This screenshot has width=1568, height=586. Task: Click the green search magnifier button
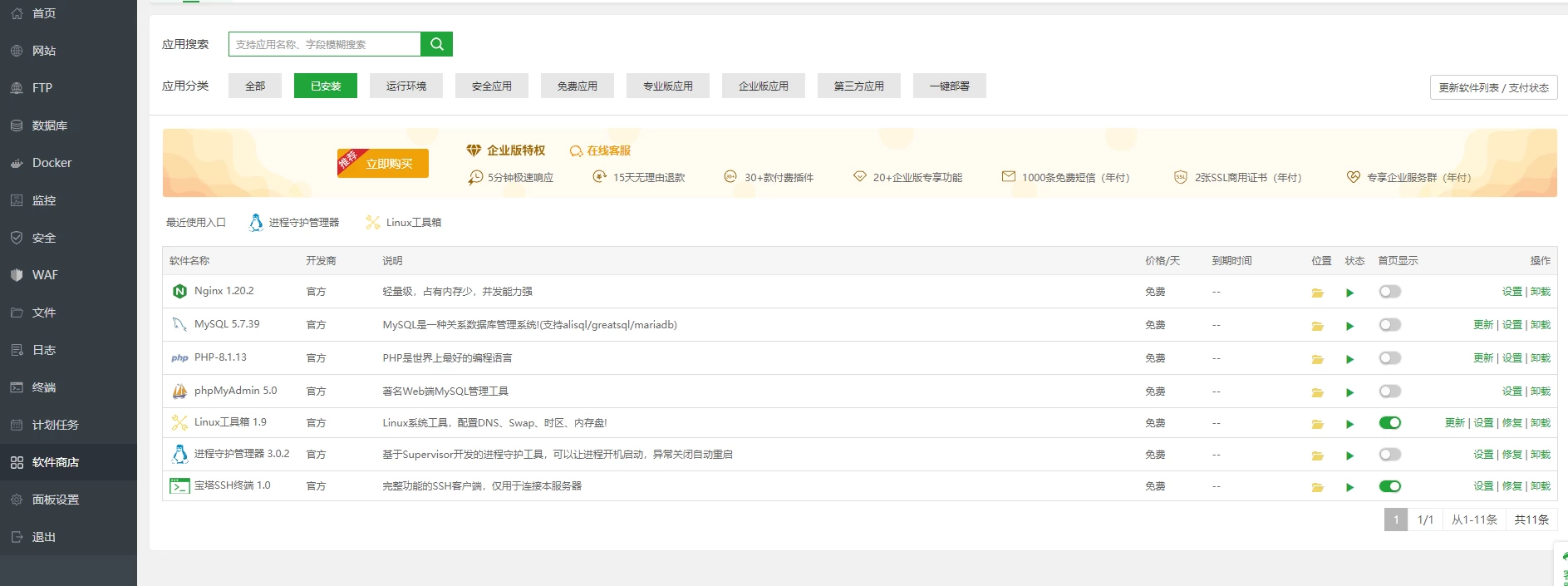pyautogui.click(x=436, y=44)
